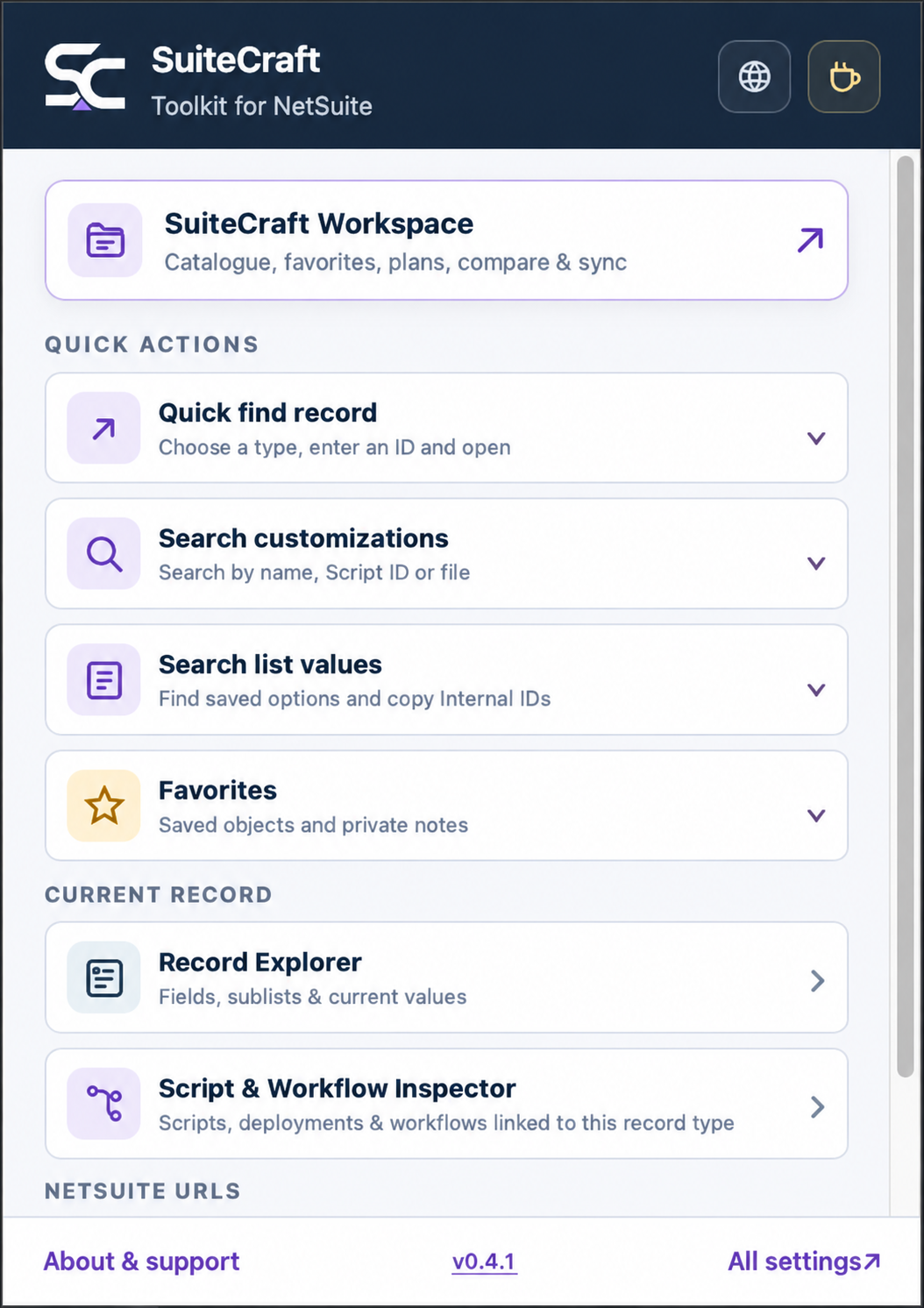Open the All settings link
Image resolution: width=924 pixels, height=1308 pixels.
[x=804, y=1261]
